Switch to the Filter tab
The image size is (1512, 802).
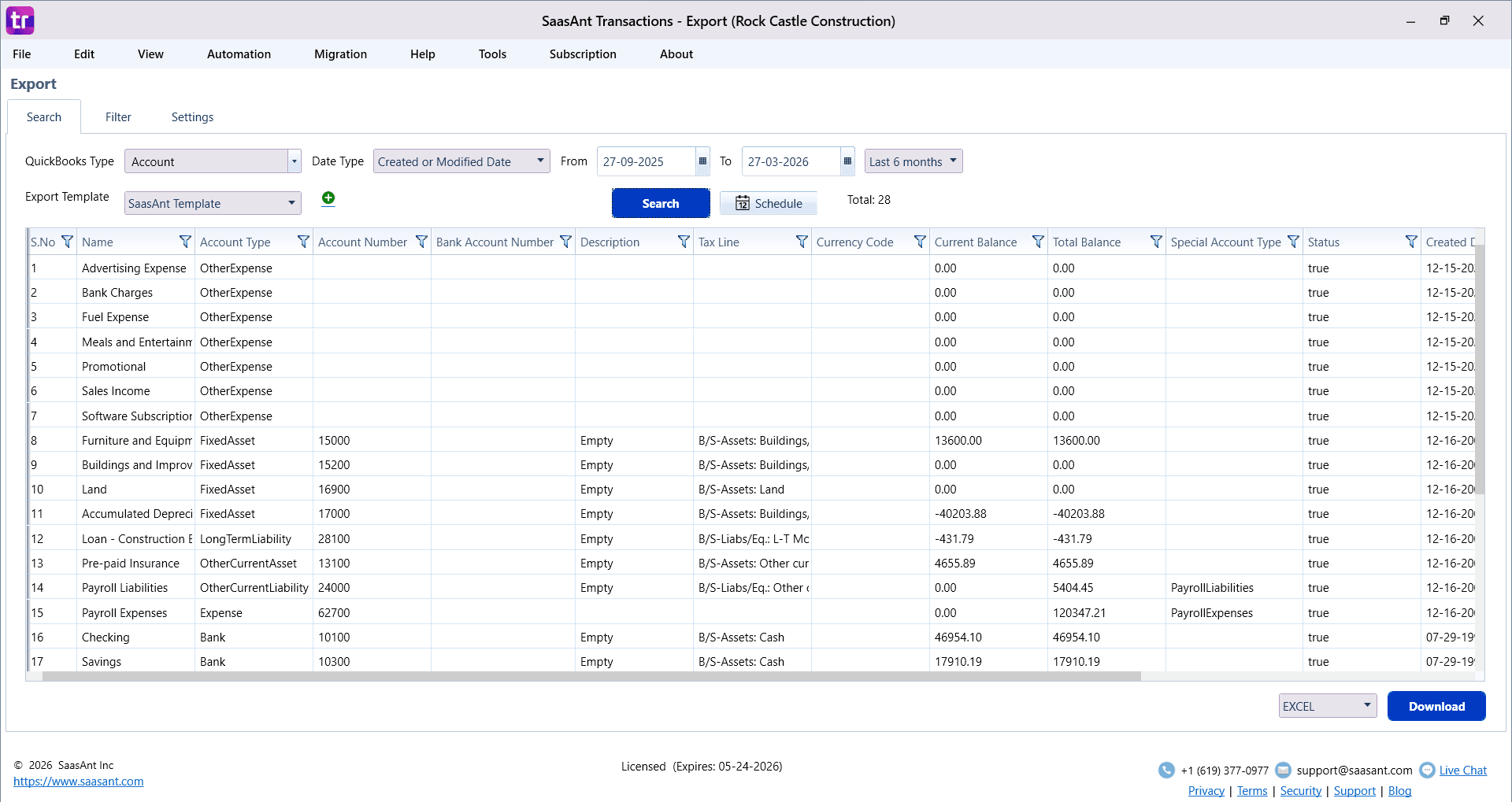point(118,116)
